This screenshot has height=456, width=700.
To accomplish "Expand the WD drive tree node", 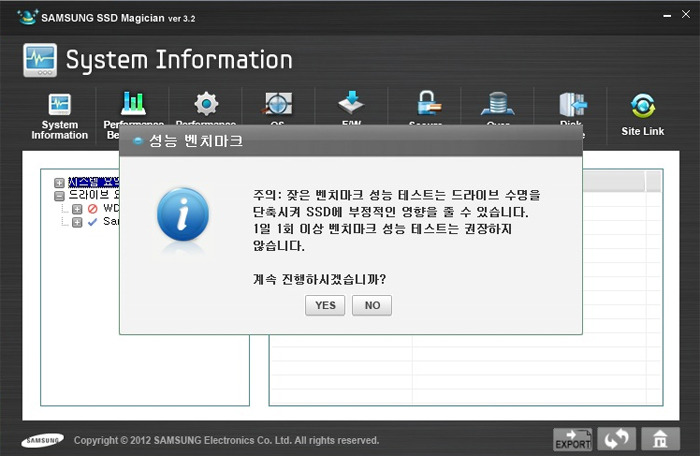I will click(x=77, y=209).
